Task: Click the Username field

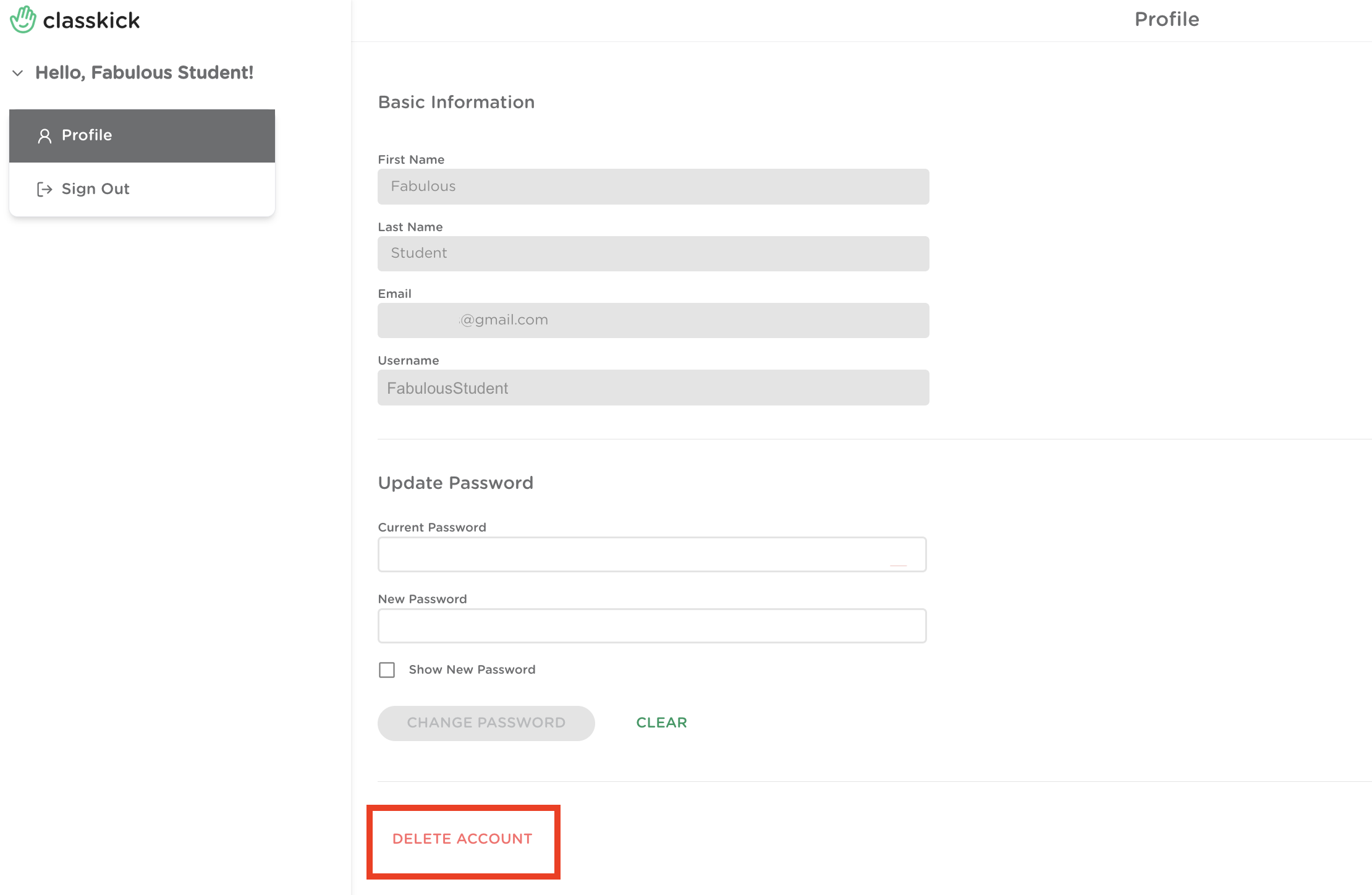Action: [x=653, y=388]
